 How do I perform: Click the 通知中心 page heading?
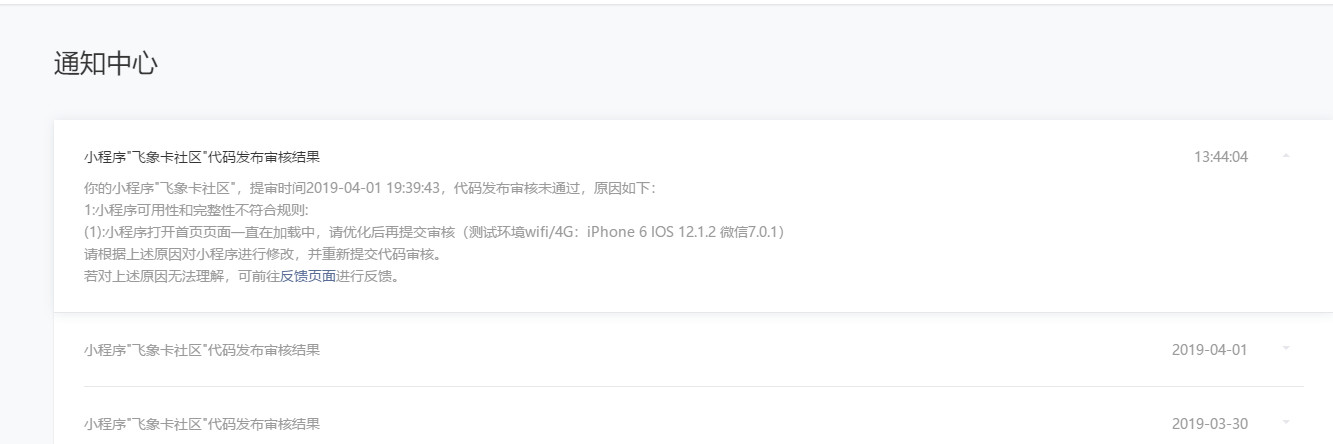tap(105, 64)
